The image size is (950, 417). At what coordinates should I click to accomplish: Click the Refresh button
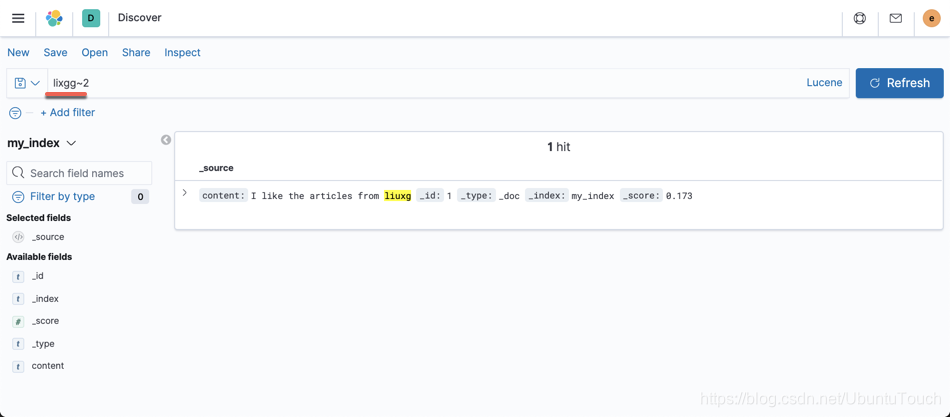[x=899, y=83]
